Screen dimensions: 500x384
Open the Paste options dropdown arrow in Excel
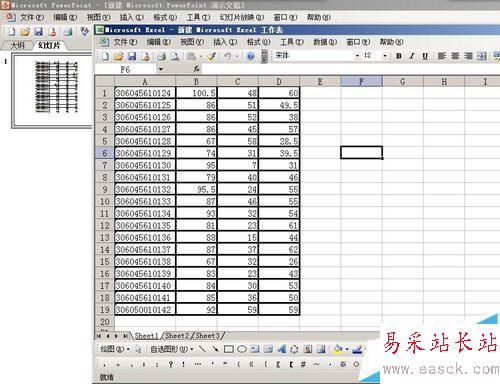pyautogui.click(x=201, y=56)
